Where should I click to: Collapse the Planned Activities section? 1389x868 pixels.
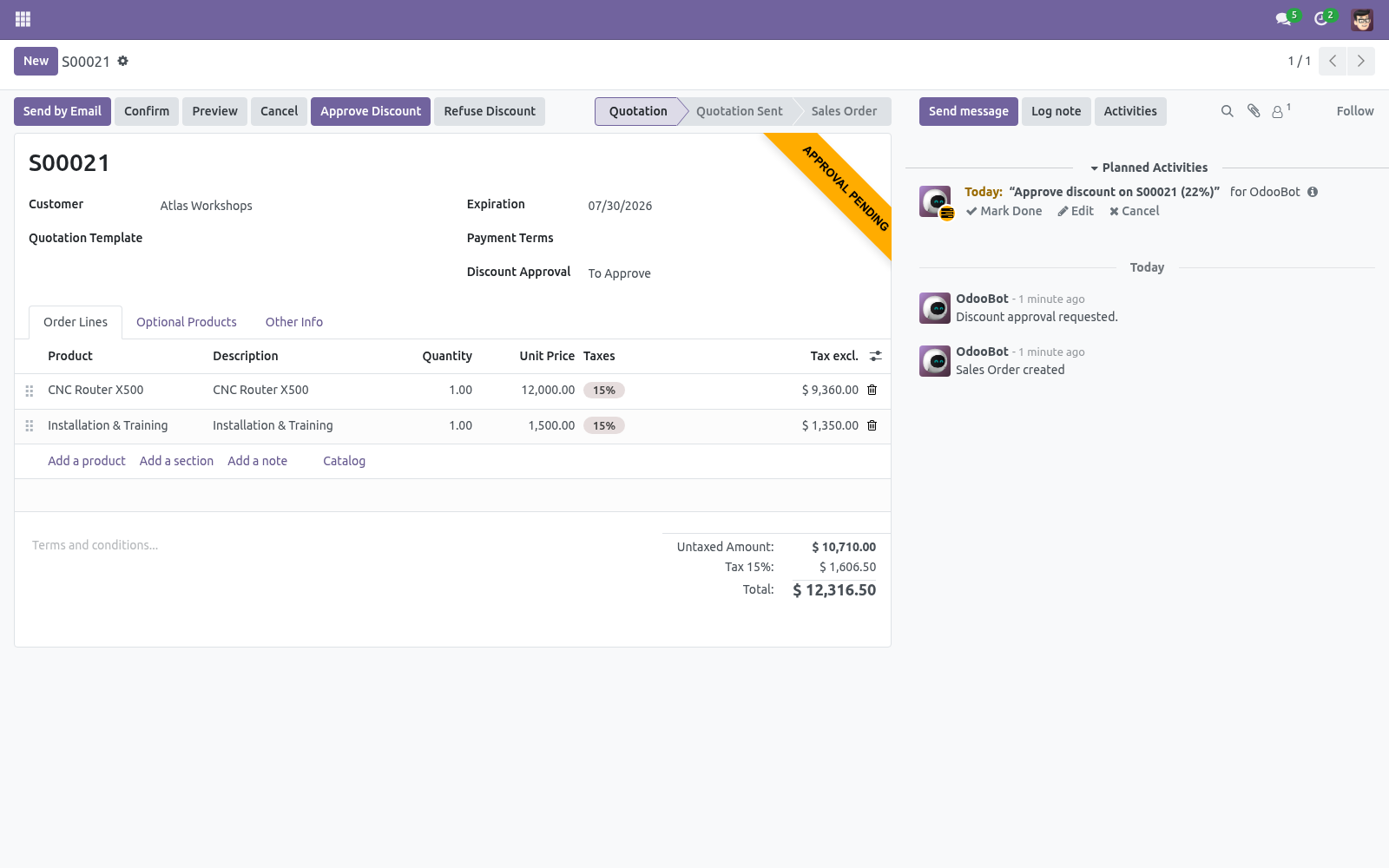point(1149,168)
